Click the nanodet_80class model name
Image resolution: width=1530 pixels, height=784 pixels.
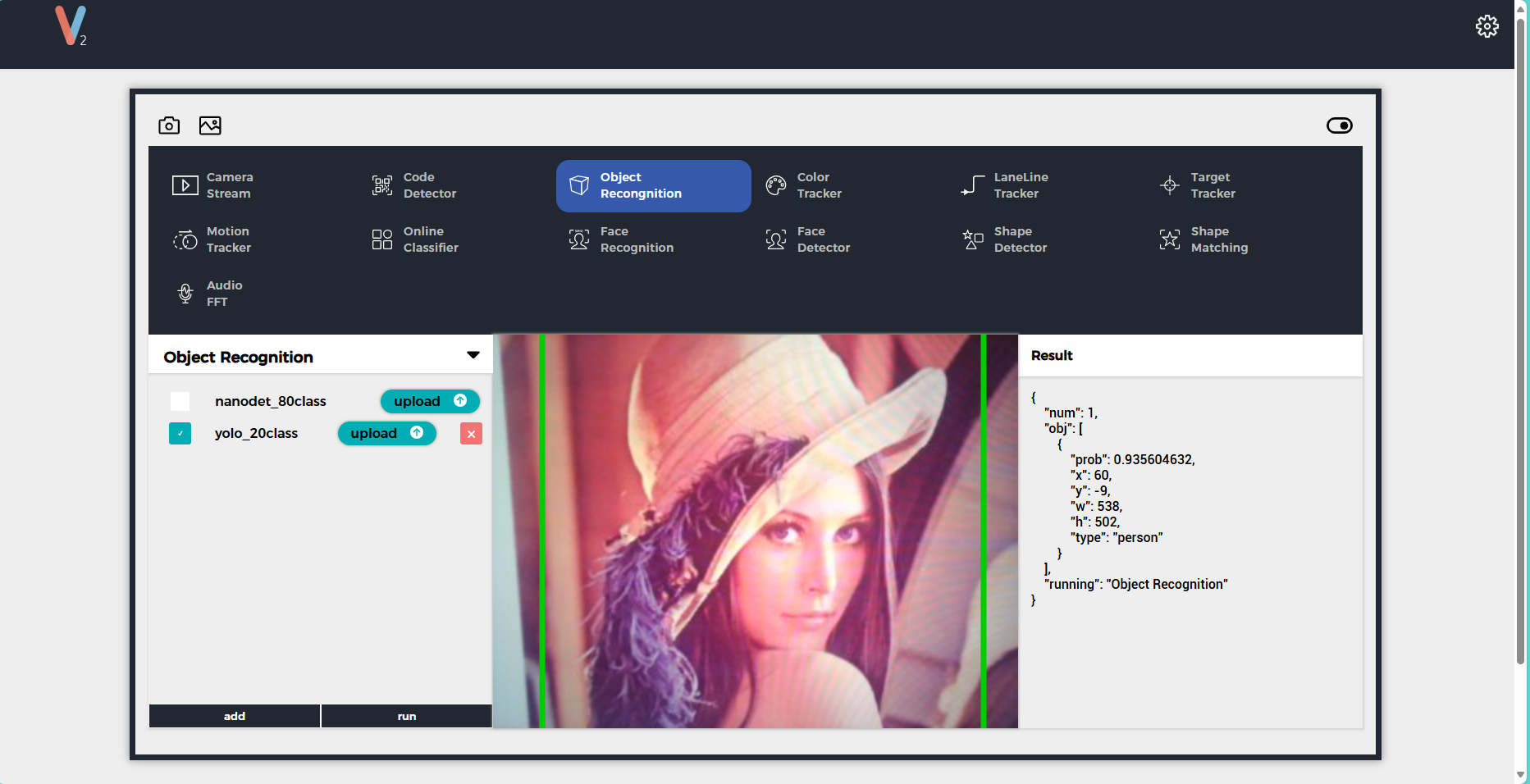pos(271,401)
